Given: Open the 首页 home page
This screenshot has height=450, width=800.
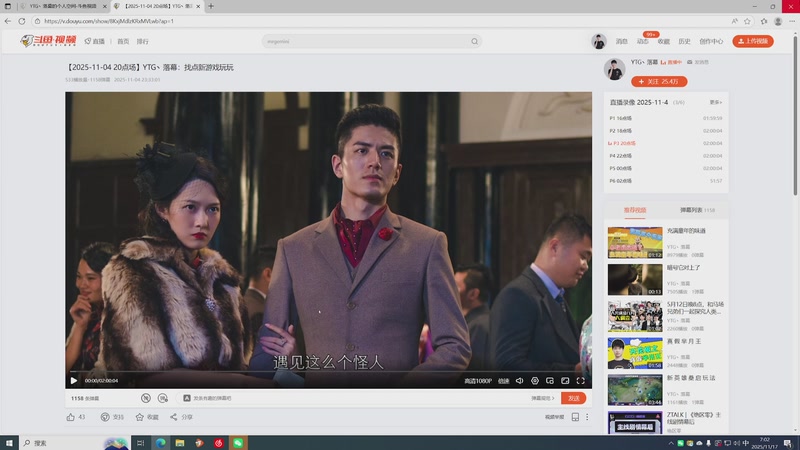Looking at the screenshot, I should coord(123,41).
